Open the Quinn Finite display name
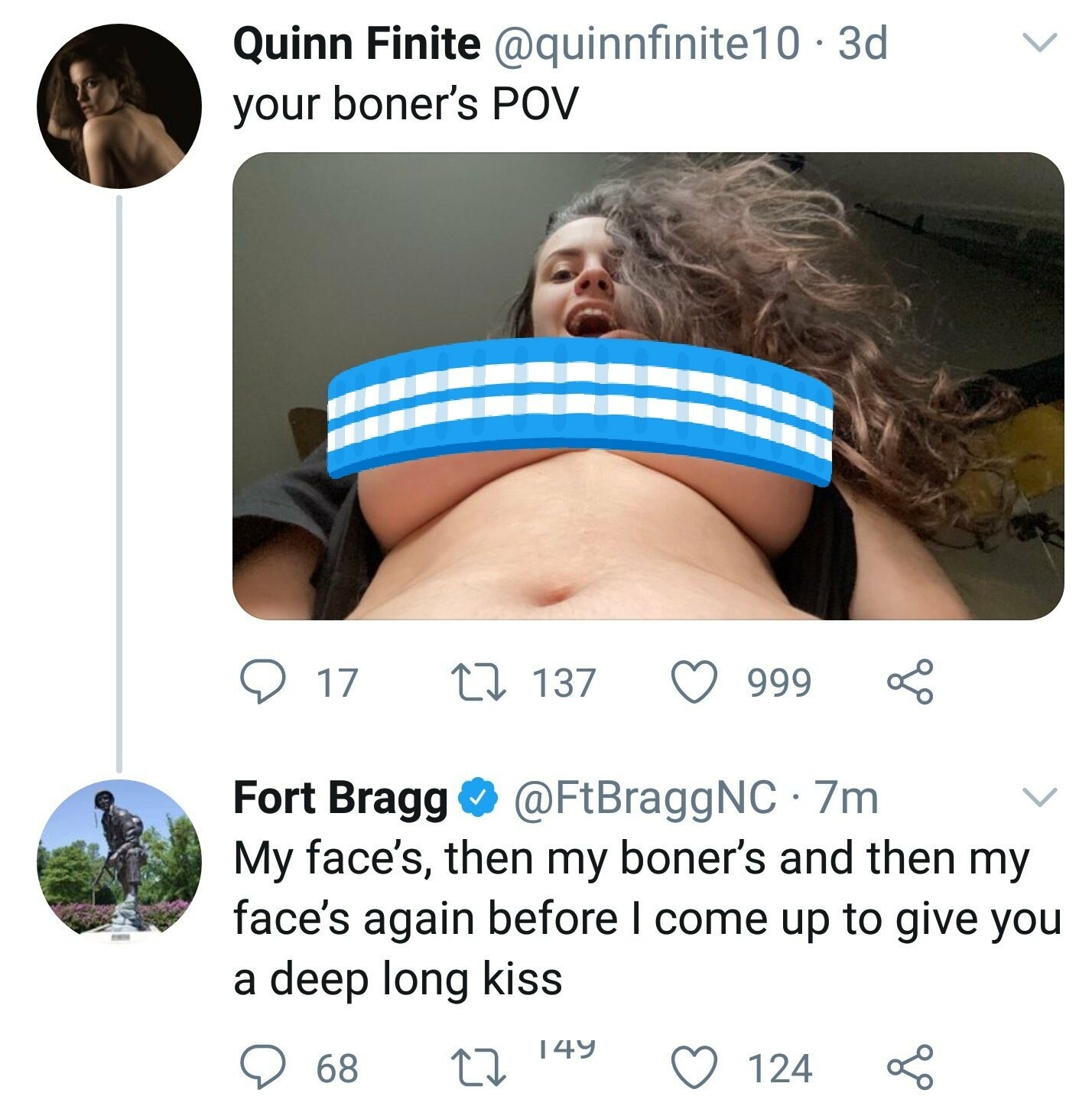Screen dimensions: 1092x1119 pyautogui.click(x=356, y=44)
